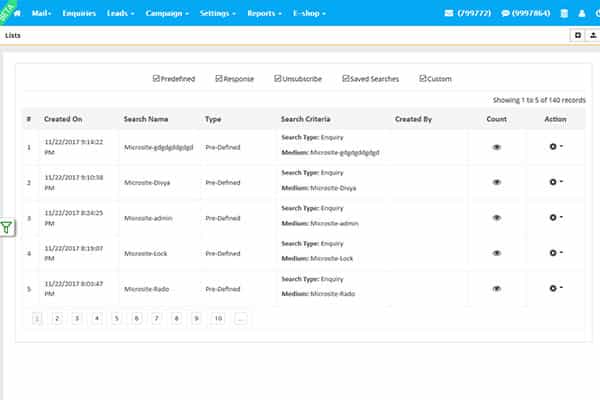Open action gear dropdown for Microsite-Lock
Viewport: 600px width, 400px height.
pyautogui.click(x=555, y=253)
